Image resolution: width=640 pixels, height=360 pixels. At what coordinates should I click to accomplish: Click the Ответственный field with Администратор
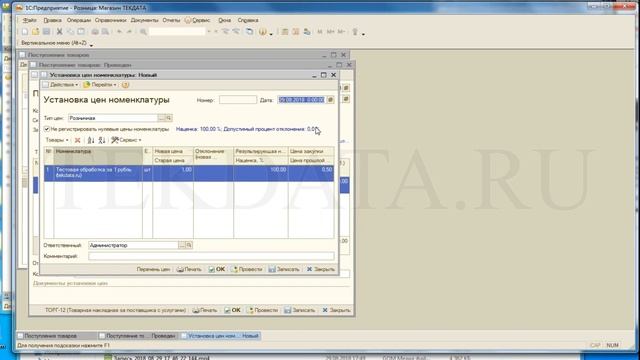[133, 245]
